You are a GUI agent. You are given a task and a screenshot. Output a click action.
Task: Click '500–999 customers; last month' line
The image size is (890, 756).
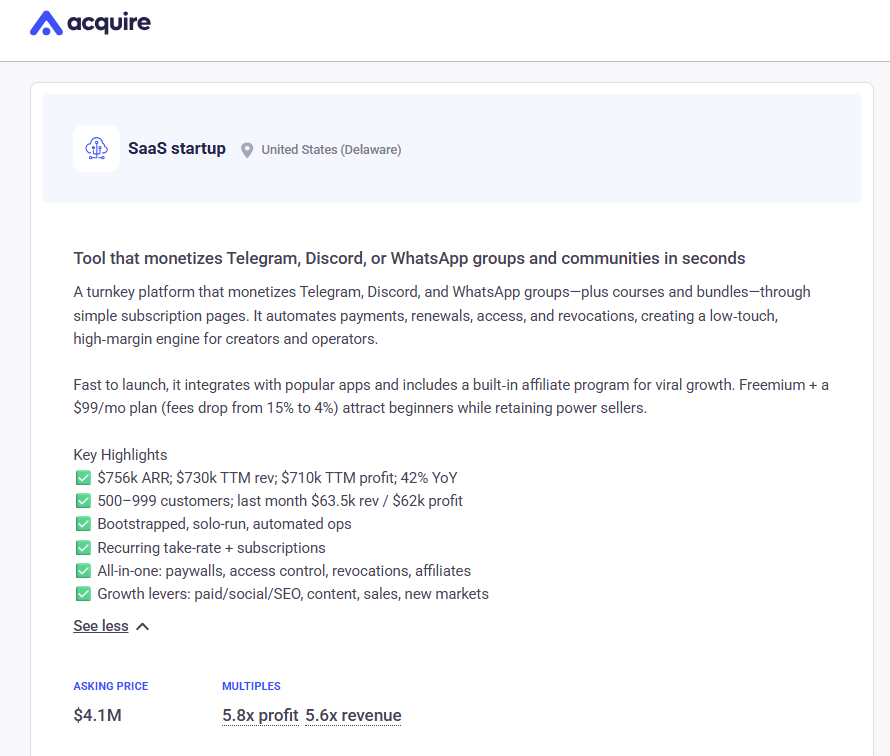tap(280, 501)
